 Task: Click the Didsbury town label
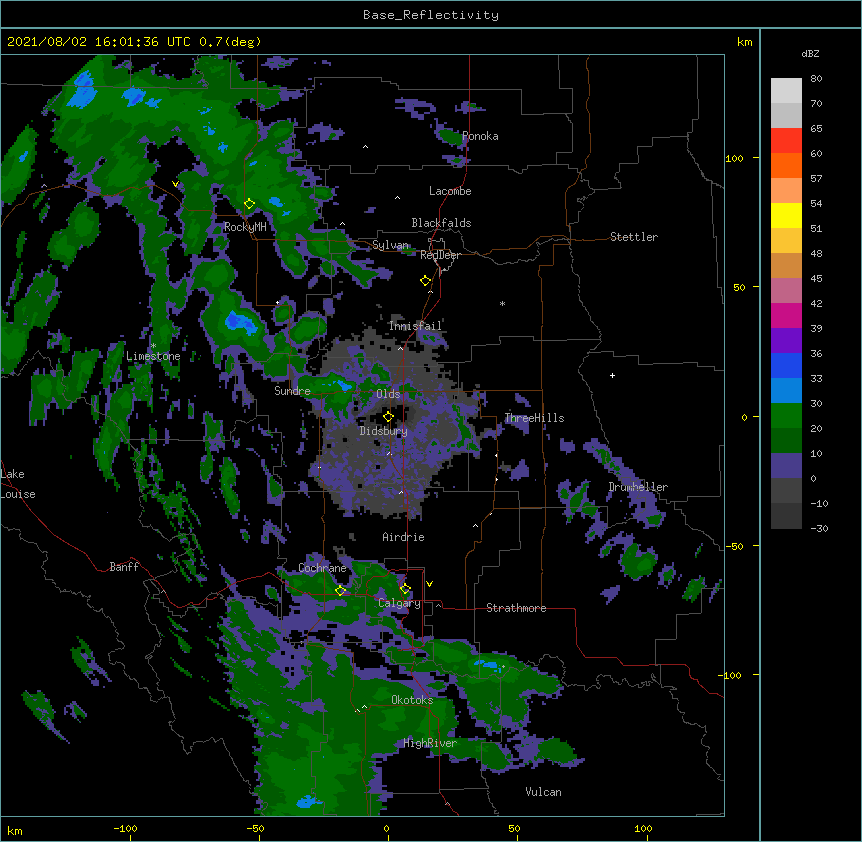coord(384,431)
